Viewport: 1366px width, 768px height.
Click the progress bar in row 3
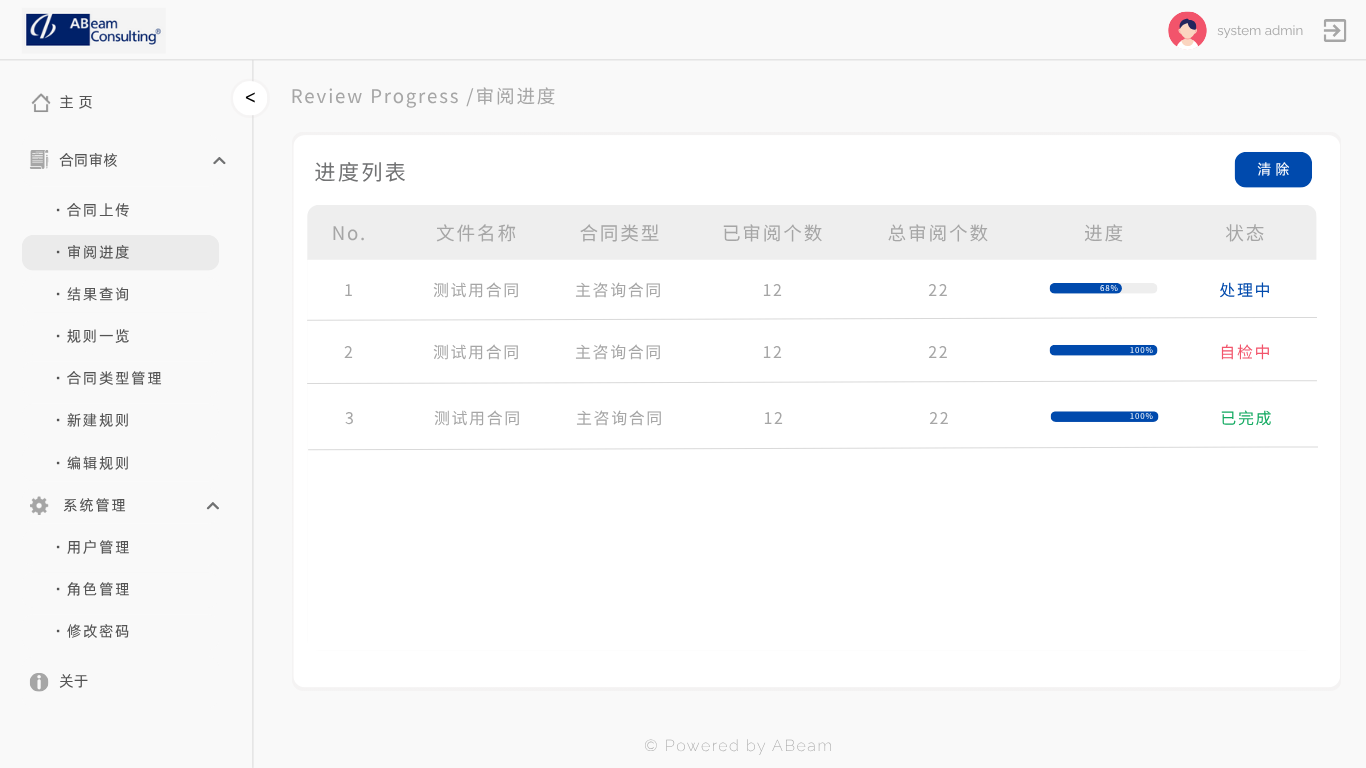(1104, 416)
